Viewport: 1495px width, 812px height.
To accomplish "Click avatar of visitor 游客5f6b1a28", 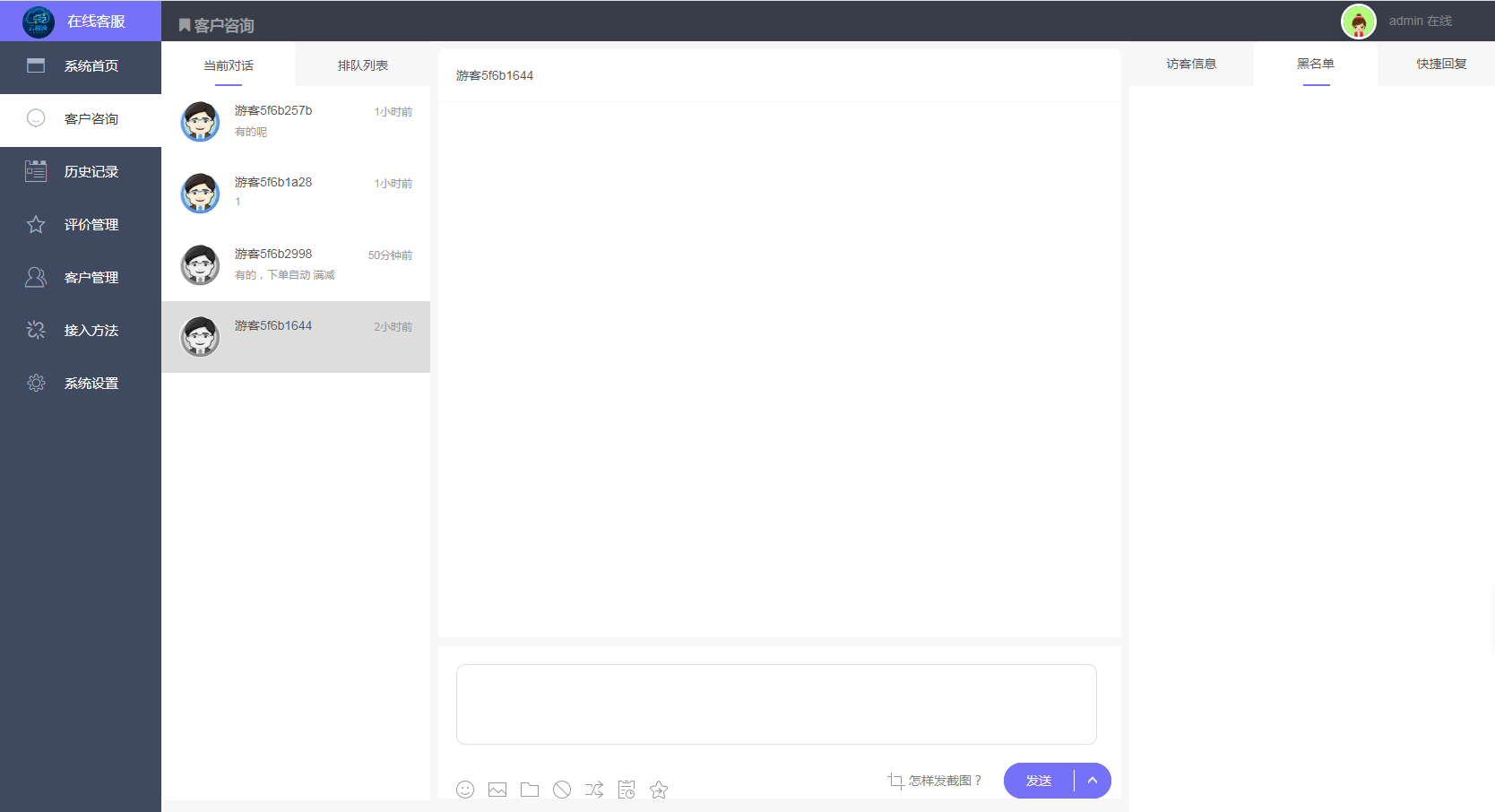I will click(x=200, y=193).
